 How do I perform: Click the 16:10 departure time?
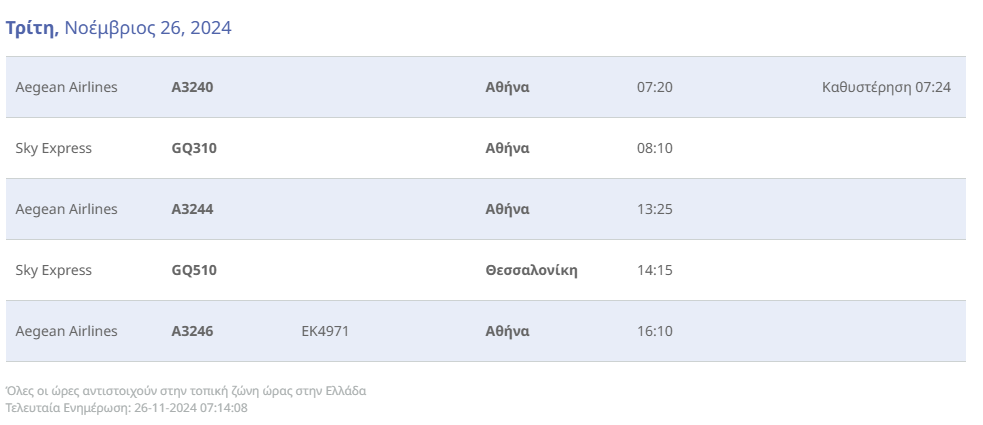[654, 331]
